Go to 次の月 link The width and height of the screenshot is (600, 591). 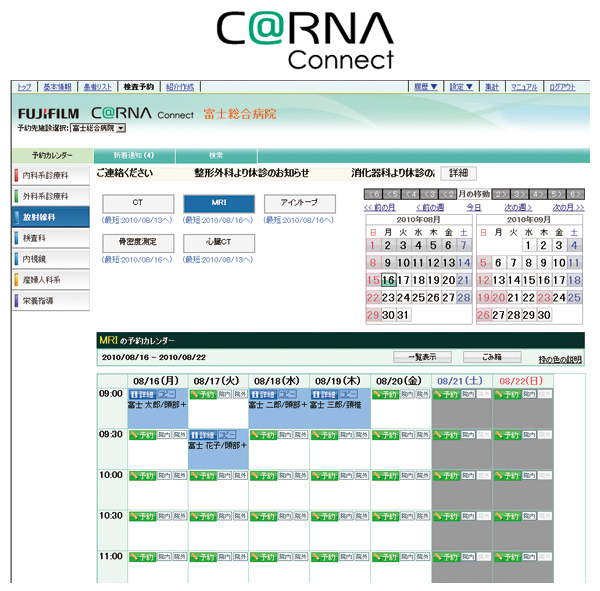[568, 207]
